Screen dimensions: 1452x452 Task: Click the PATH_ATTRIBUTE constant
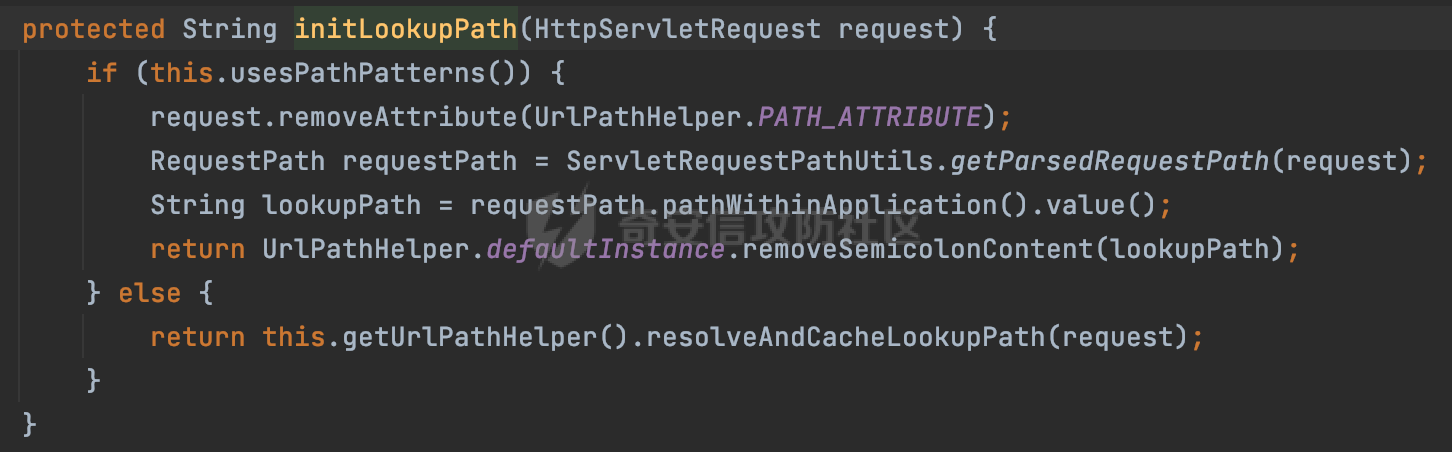[x=869, y=117]
